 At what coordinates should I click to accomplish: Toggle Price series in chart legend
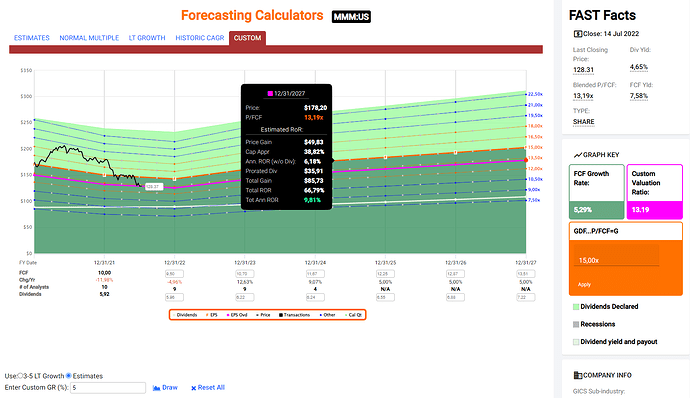pyautogui.click(x=263, y=315)
